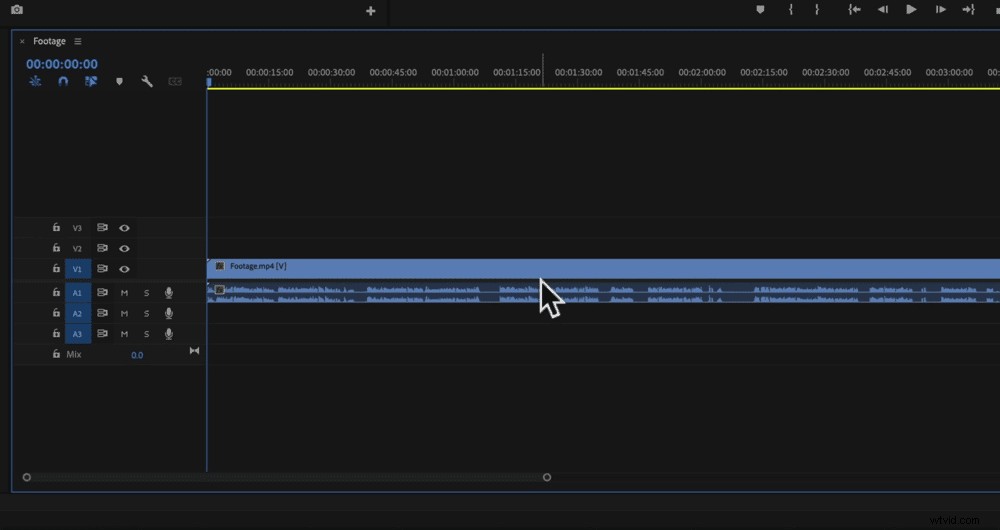Toggle track lock for V1

(56, 269)
